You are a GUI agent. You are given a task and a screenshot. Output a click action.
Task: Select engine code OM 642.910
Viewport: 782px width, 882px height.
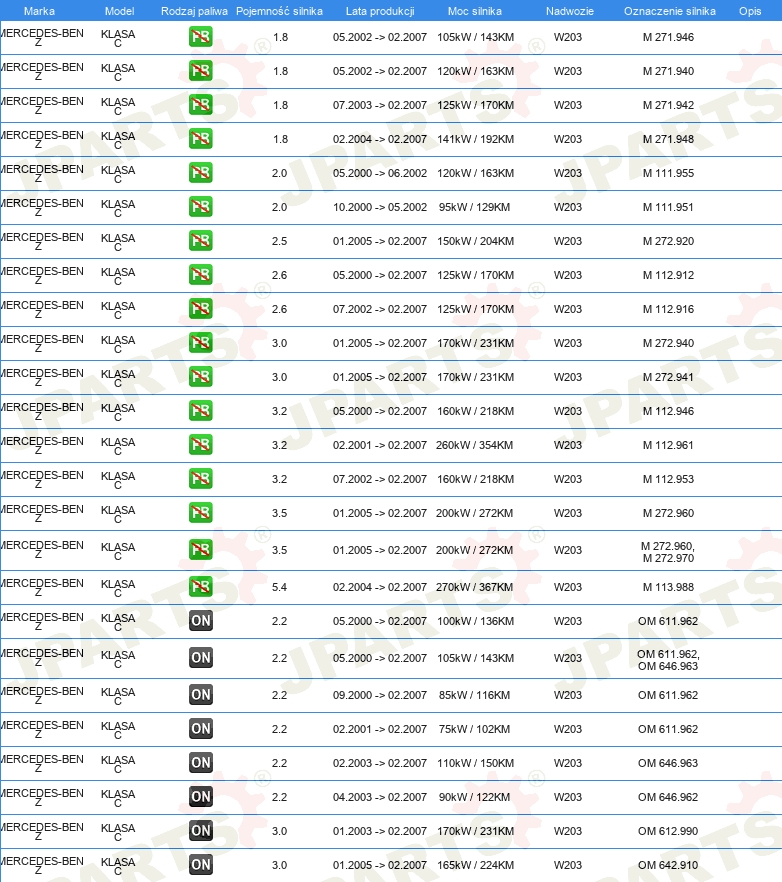(x=668, y=865)
